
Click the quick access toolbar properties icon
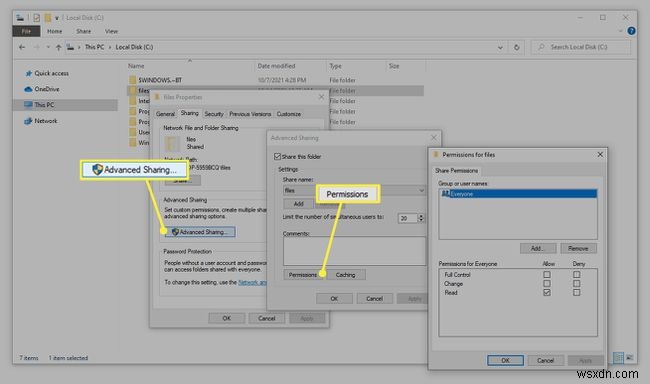pos(36,18)
